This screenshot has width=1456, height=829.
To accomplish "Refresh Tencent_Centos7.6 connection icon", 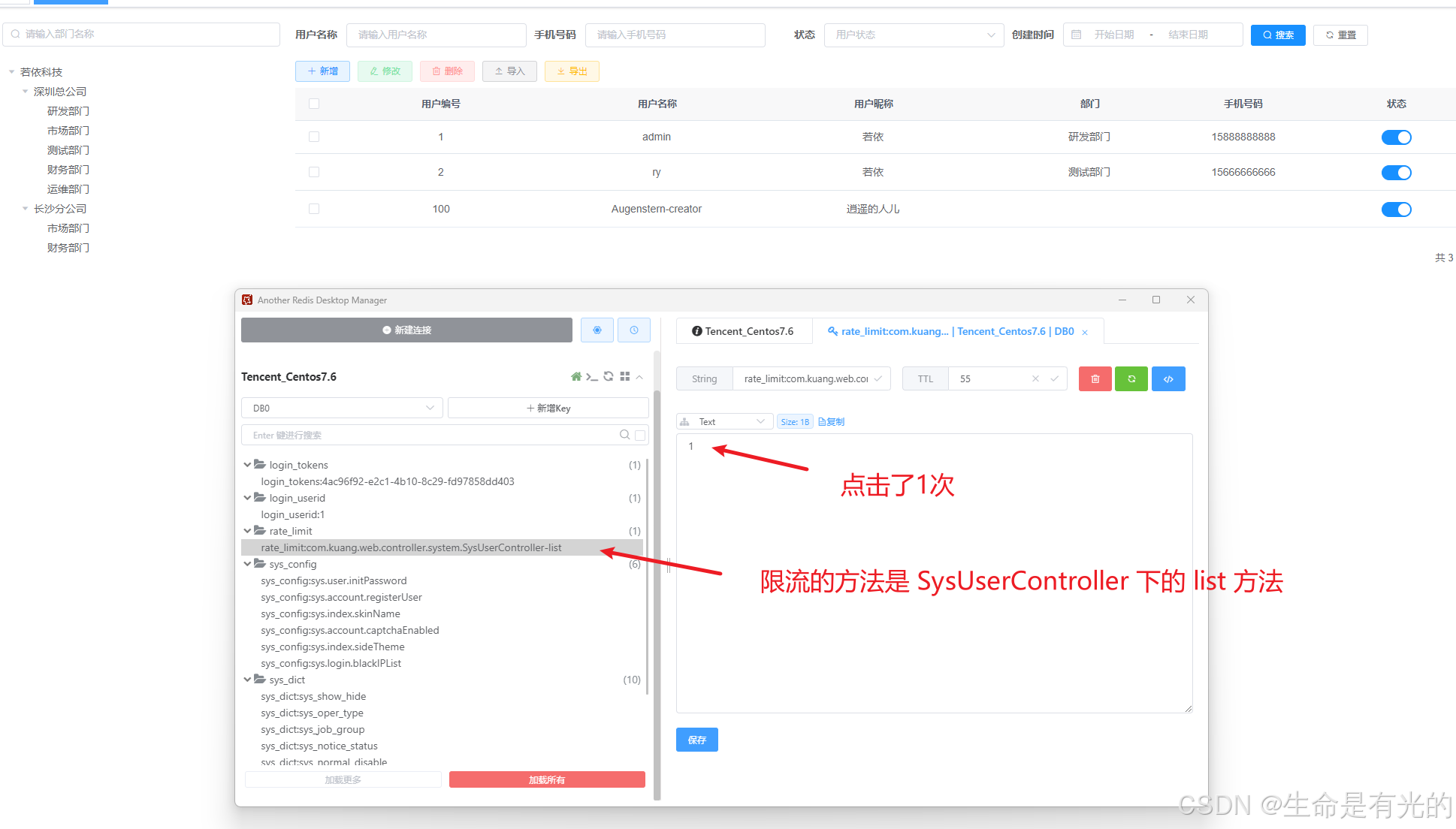I will tap(609, 377).
